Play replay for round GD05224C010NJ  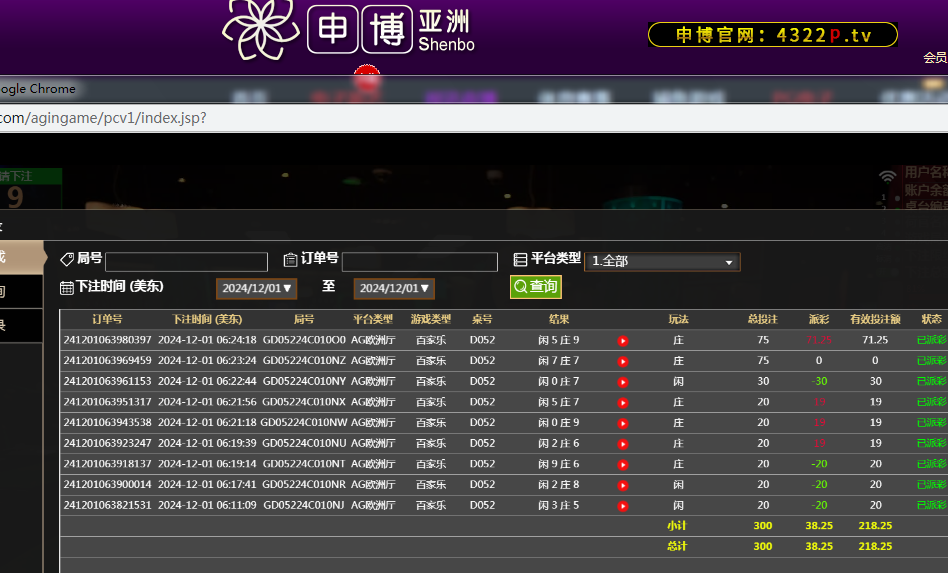622,506
